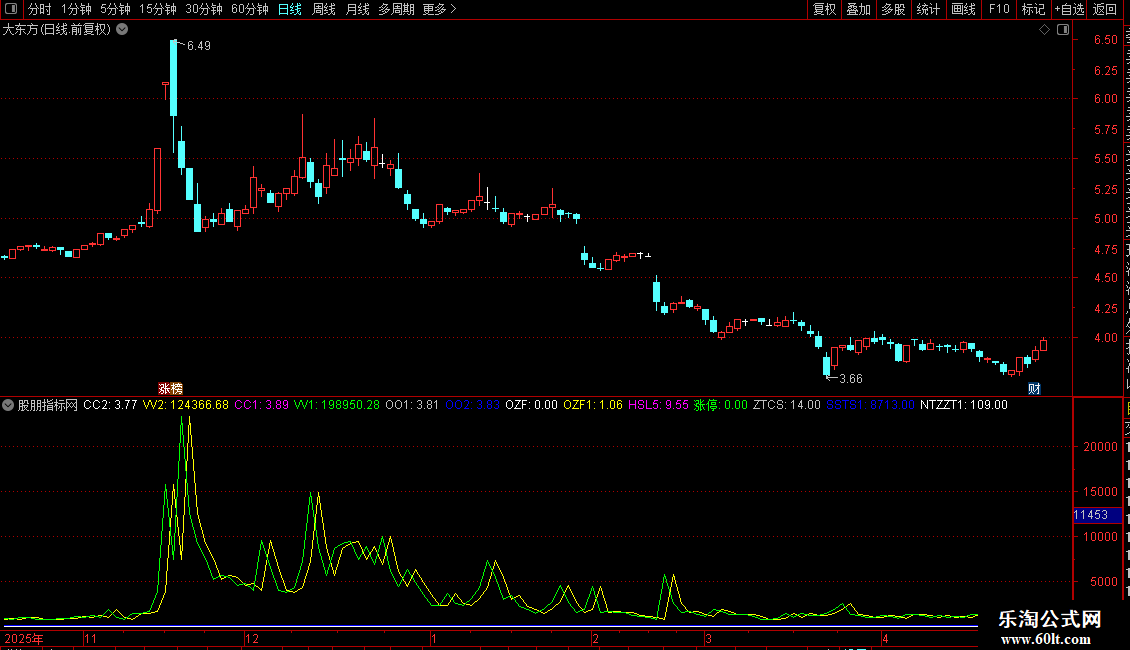
Task: Click the 统计 statistics button
Action: (927, 9)
